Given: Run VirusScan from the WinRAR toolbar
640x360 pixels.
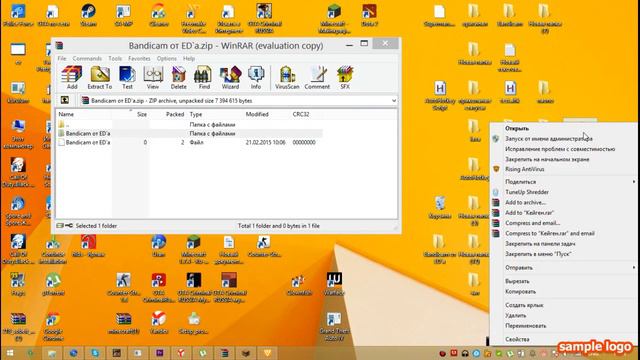Looking at the screenshot, I should click(287, 78).
